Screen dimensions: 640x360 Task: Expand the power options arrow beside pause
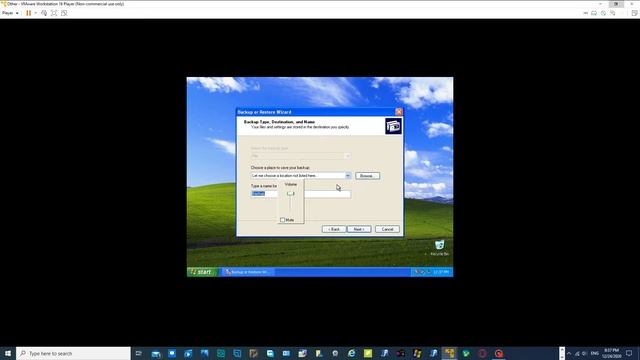coord(36,13)
